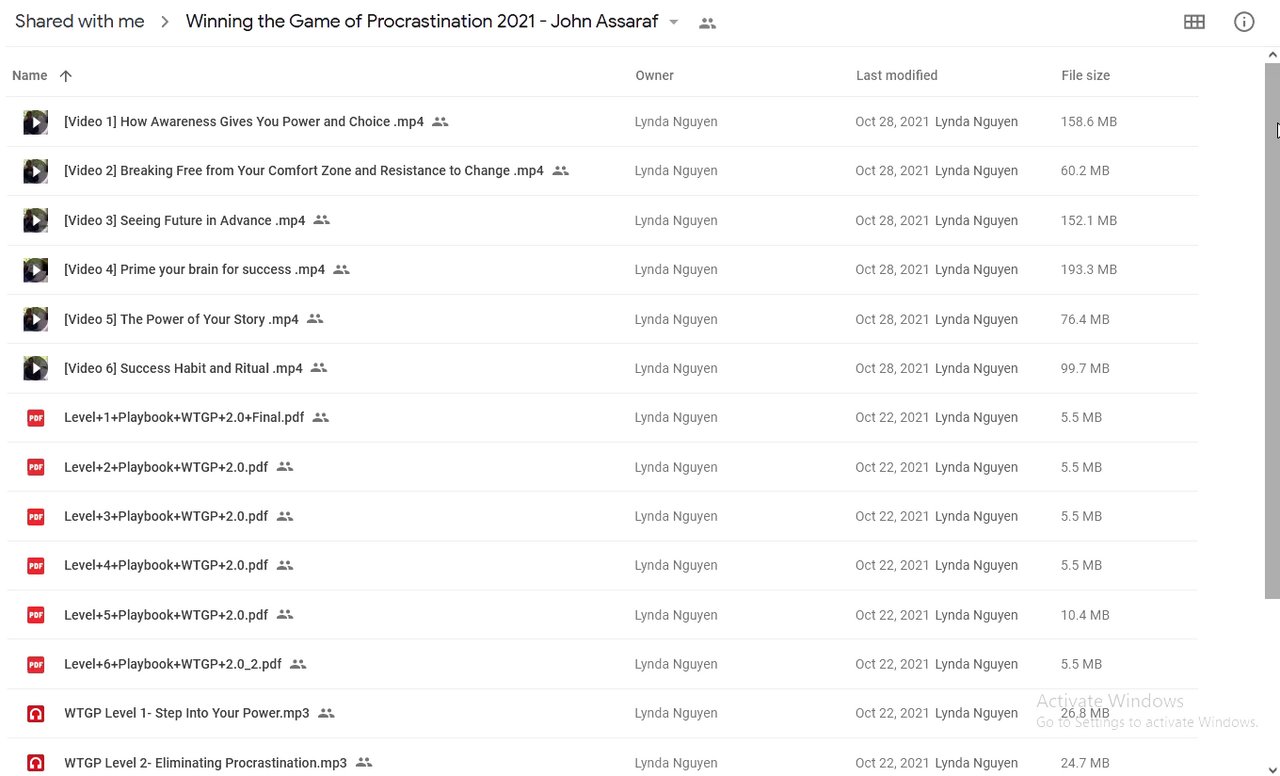This screenshot has height=776, width=1280.
Task: Click video icon for Video 6 file
Action: point(36,369)
